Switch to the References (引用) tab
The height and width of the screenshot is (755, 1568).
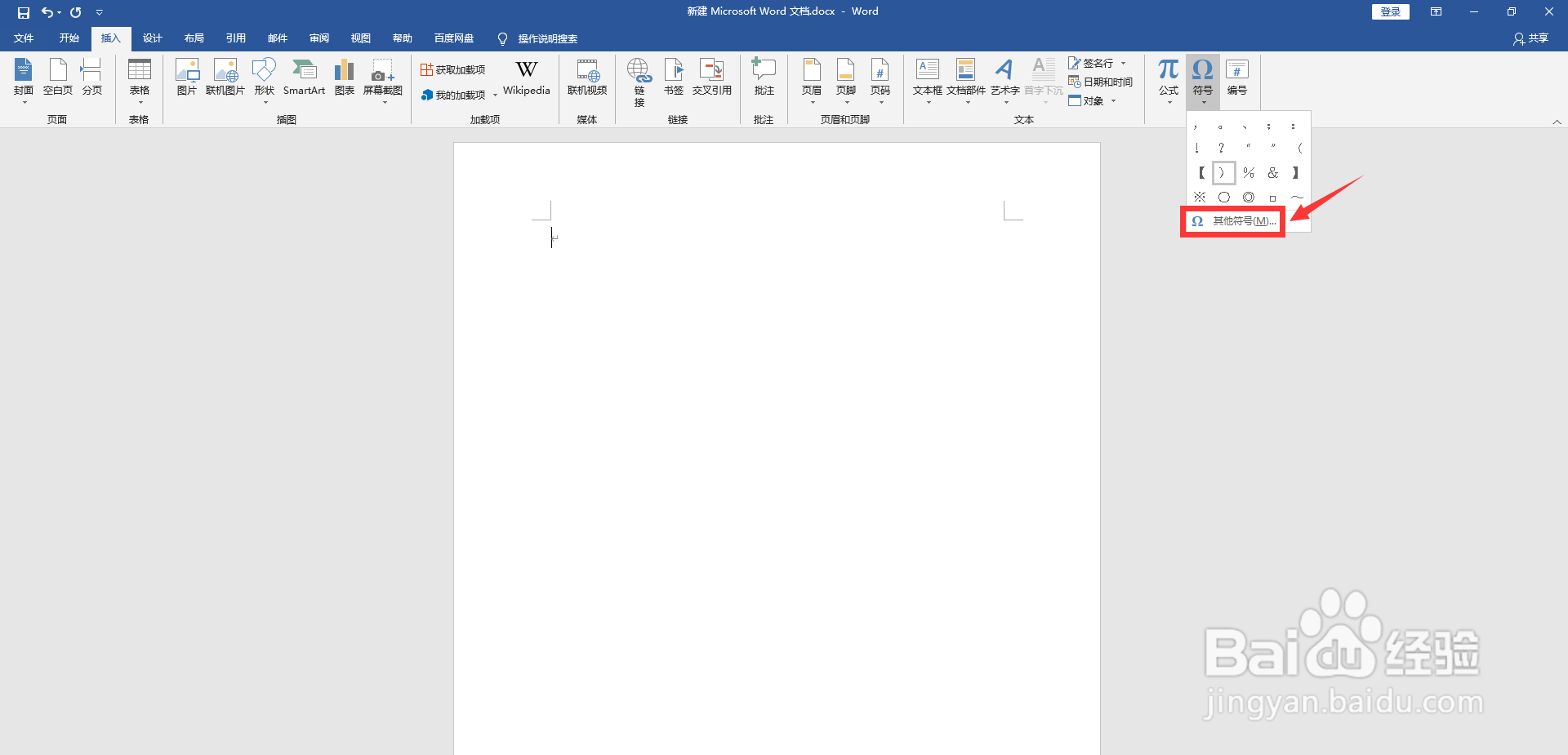pyautogui.click(x=236, y=38)
